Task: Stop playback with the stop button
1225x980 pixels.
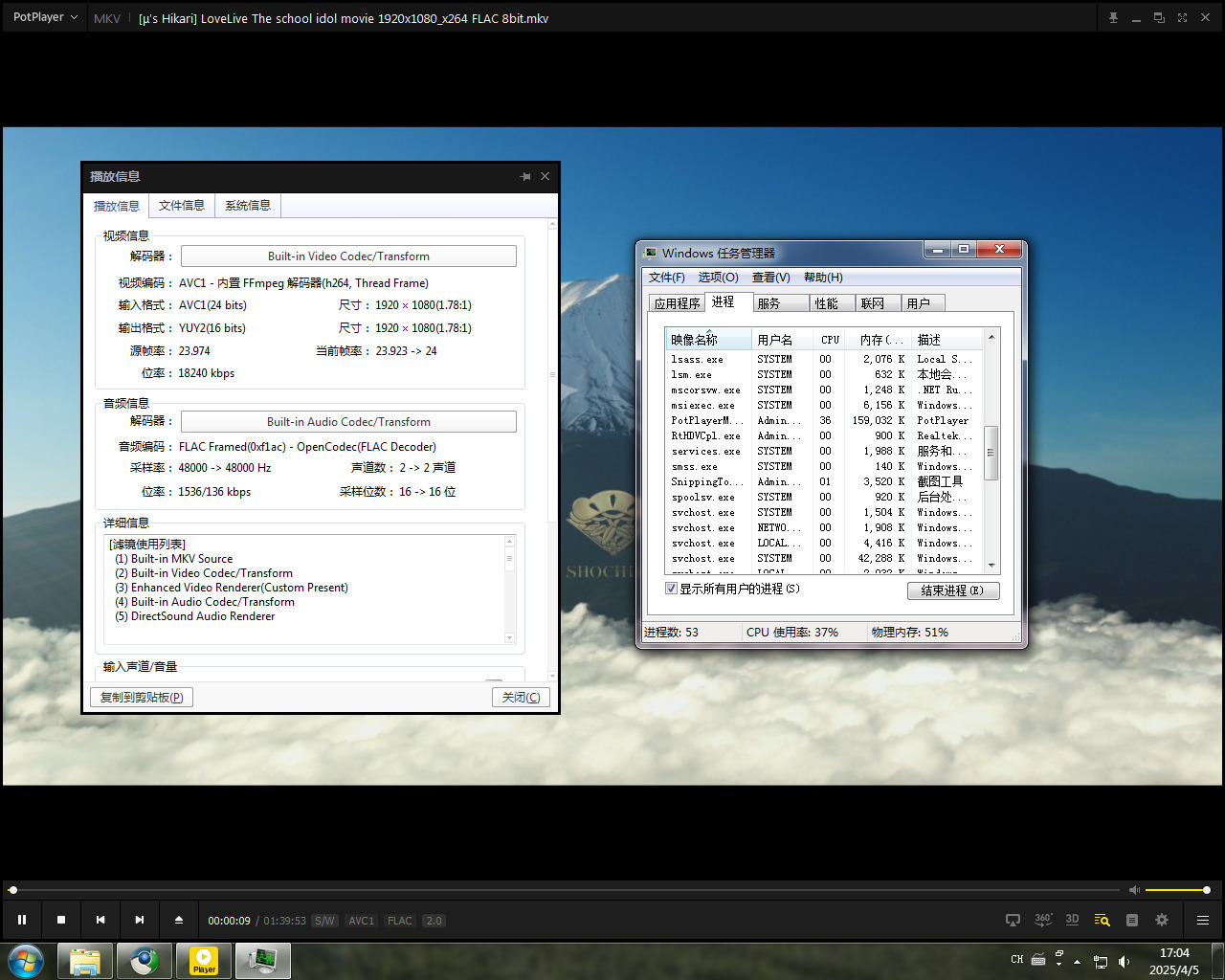Action: pos(61,920)
